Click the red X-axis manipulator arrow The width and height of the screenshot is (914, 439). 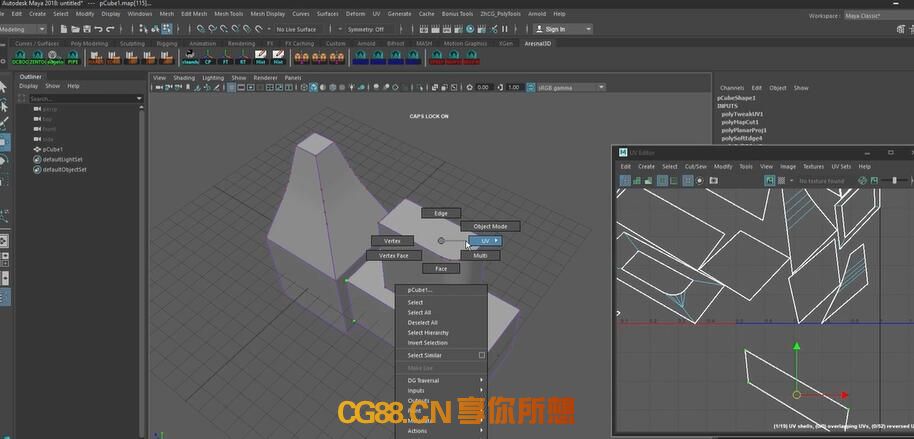845,395
